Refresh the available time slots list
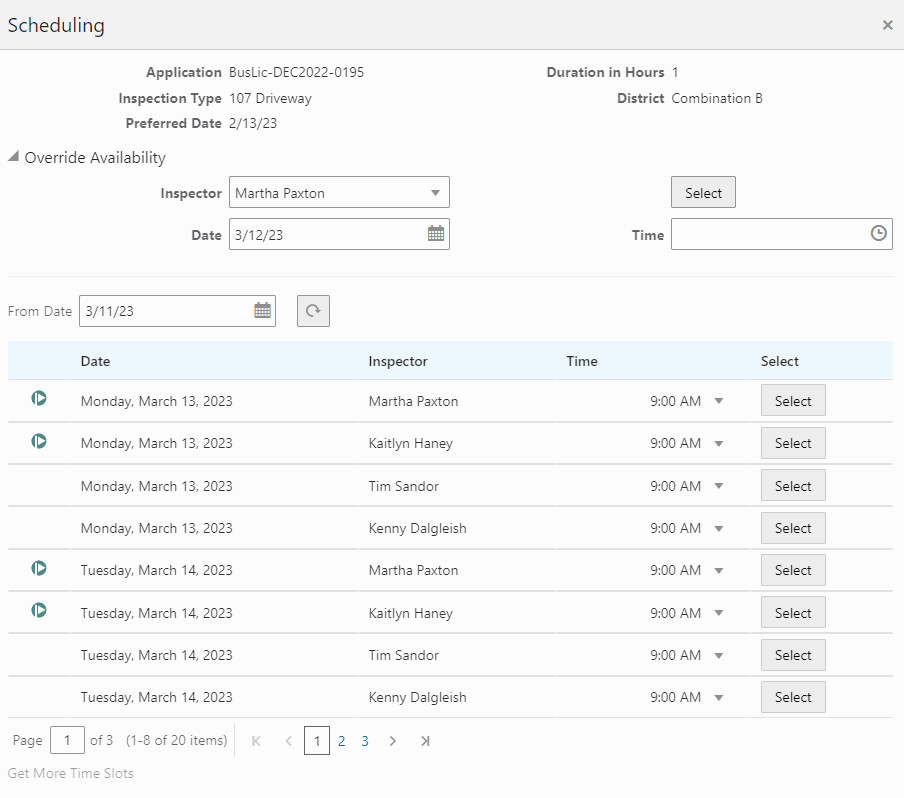 click(313, 310)
